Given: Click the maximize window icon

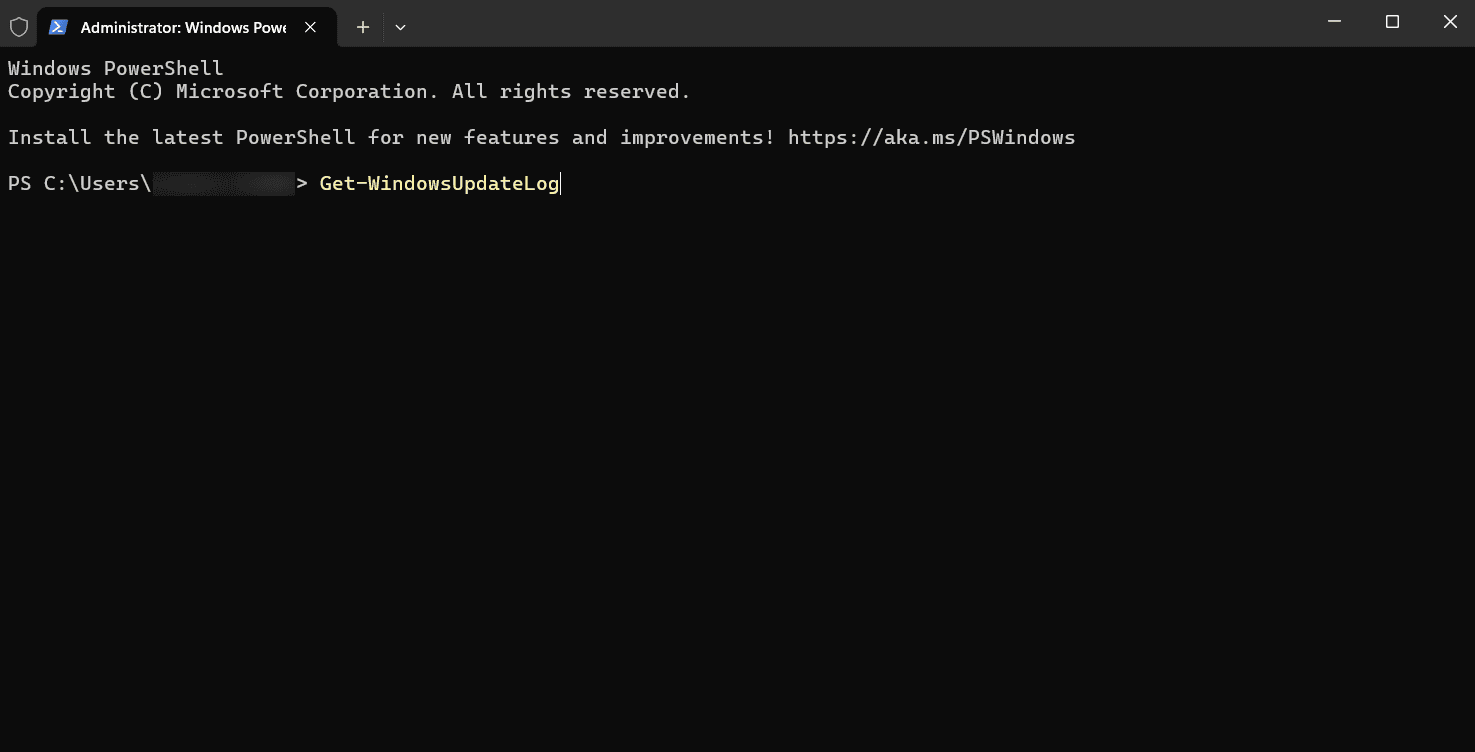Looking at the screenshot, I should [x=1392, y=21].
